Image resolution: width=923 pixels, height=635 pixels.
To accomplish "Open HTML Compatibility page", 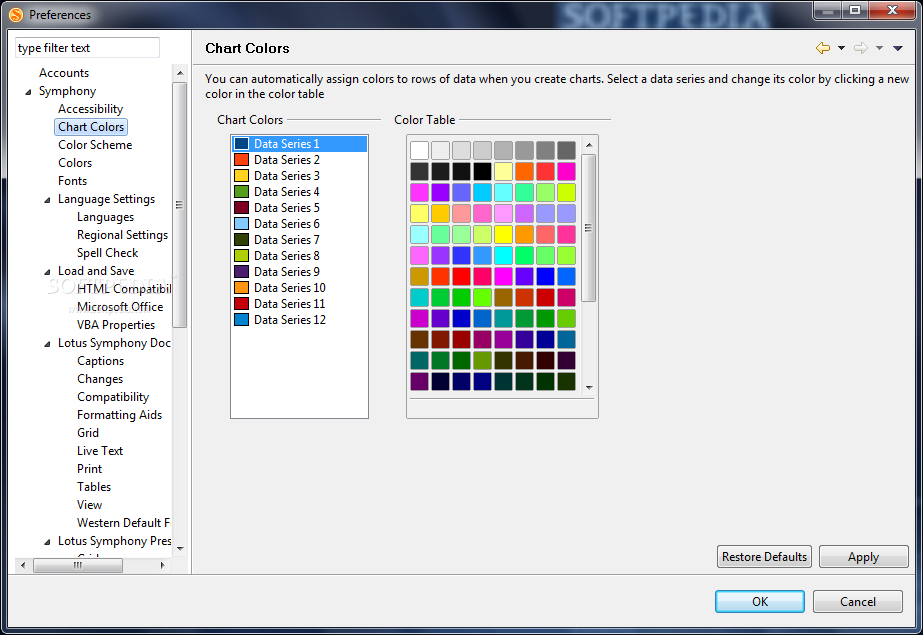I will tap(124, 289).
